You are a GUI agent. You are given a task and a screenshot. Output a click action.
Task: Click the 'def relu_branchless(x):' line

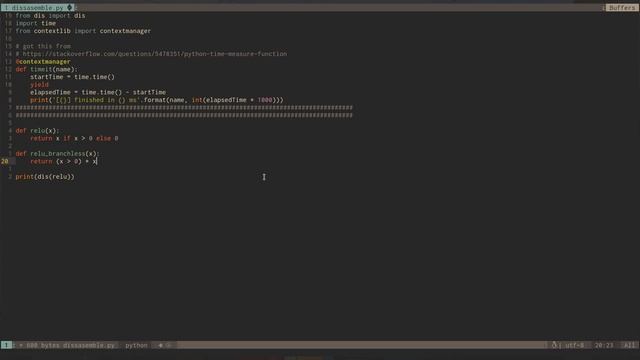[57, 154]
